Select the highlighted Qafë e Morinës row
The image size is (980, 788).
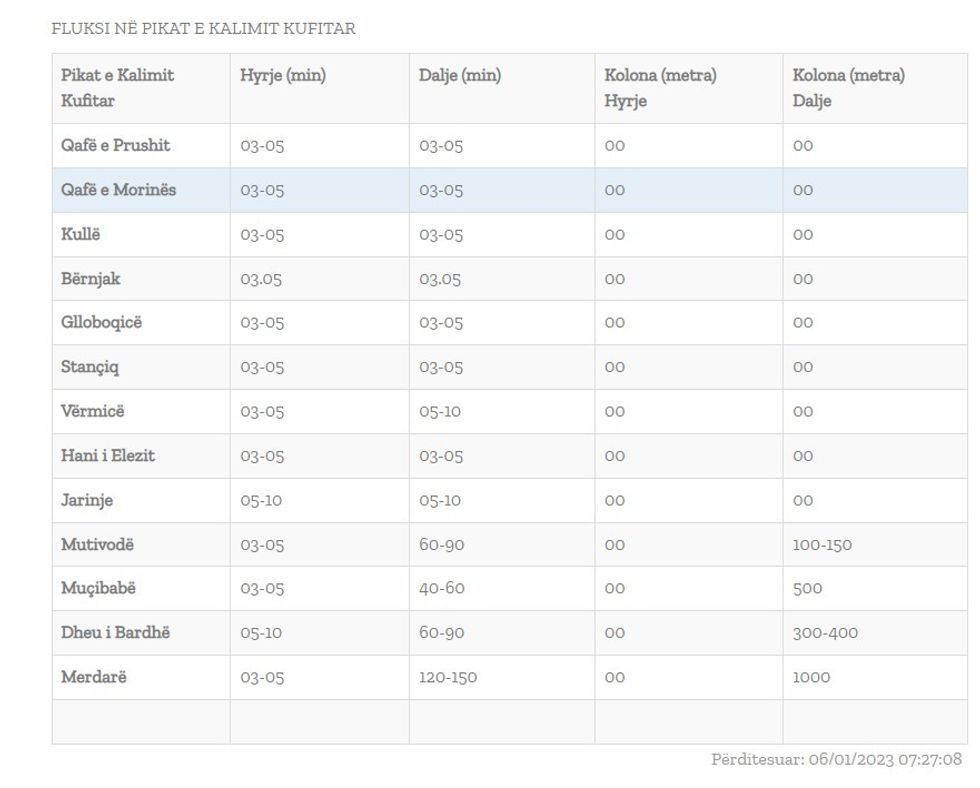pos(118,190)
